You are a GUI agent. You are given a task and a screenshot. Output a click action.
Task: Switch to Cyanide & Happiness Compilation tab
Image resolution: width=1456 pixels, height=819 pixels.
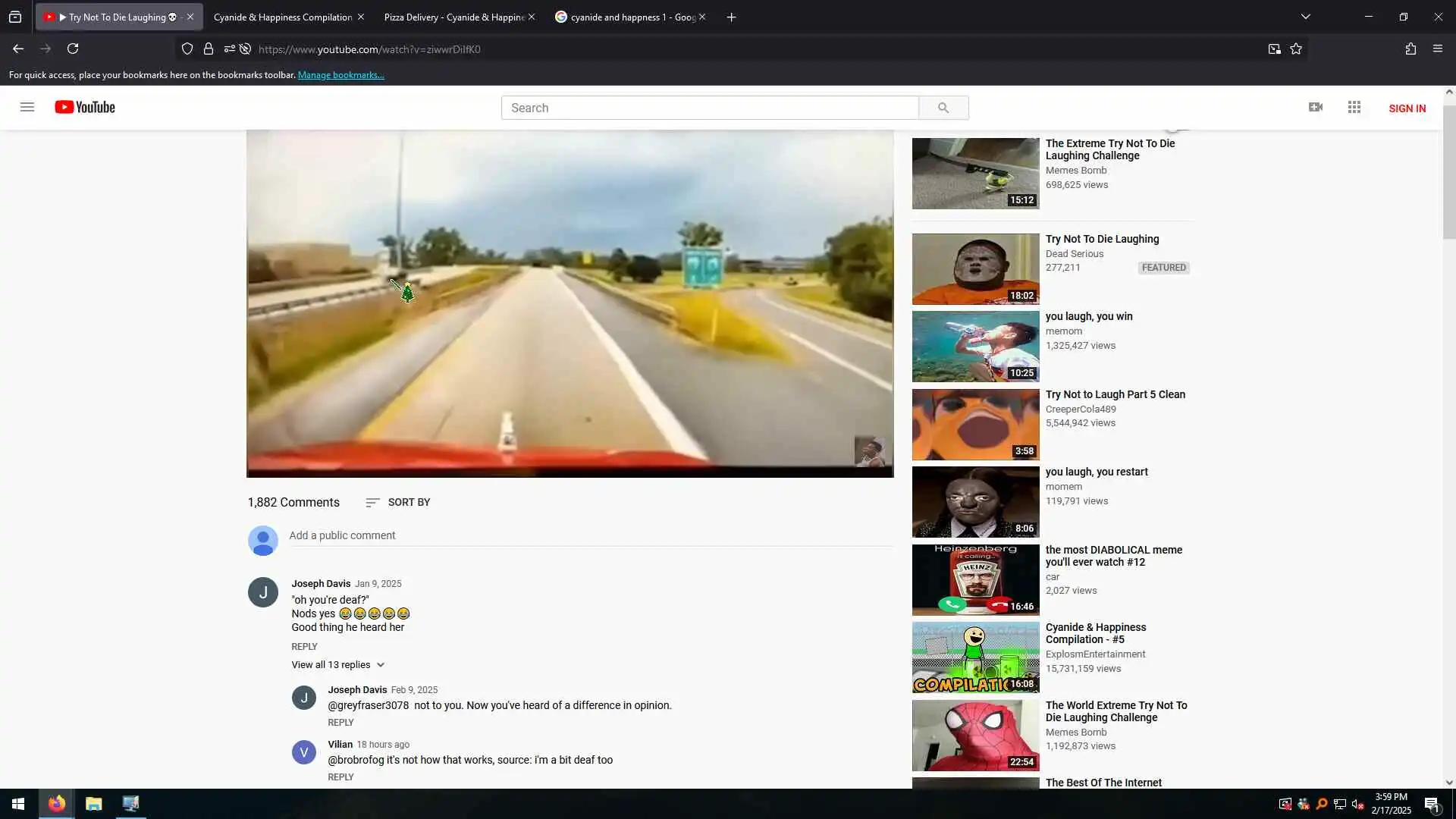282,17
